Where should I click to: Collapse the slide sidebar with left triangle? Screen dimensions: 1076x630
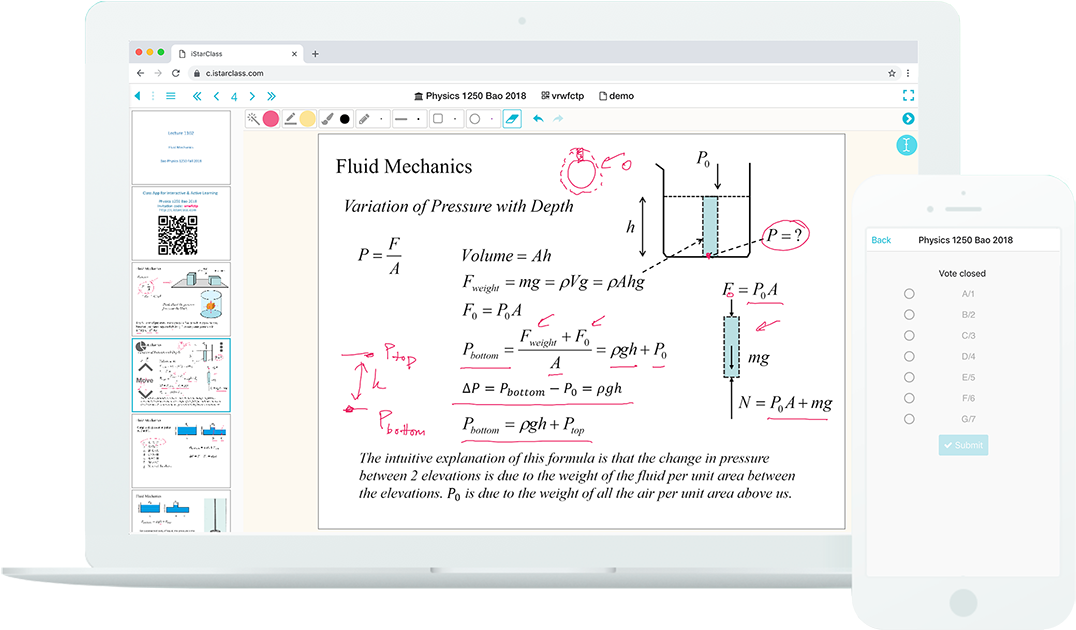[x=138, y=96]
